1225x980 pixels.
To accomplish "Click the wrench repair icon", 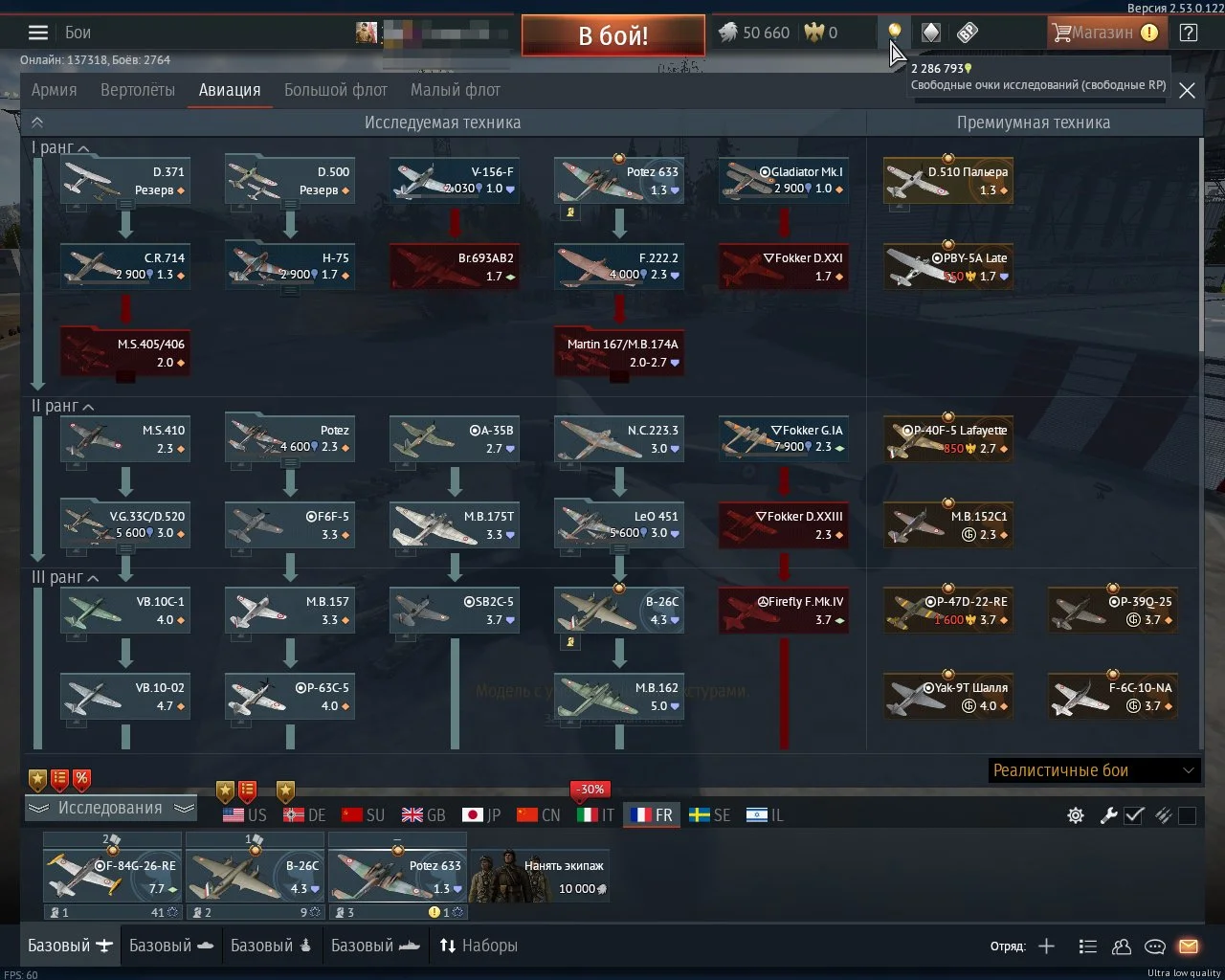I will click(x=1108, y=815).
